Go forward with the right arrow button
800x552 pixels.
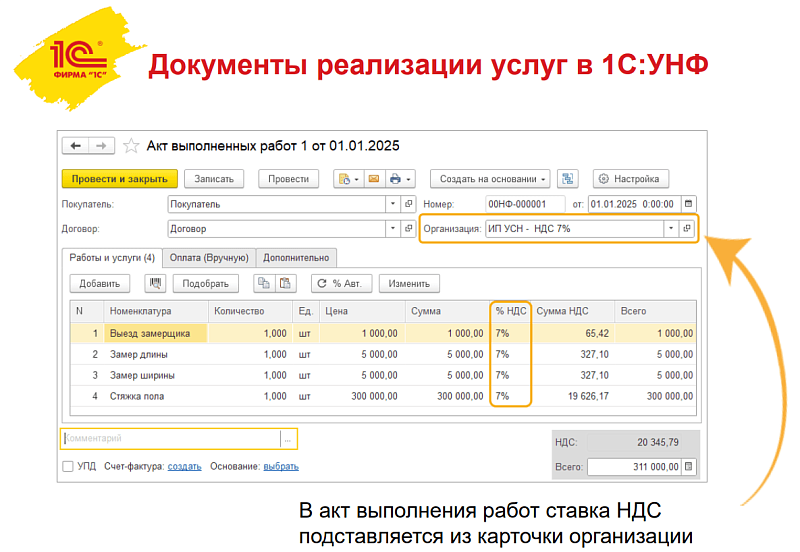click(x=102, y=146)
